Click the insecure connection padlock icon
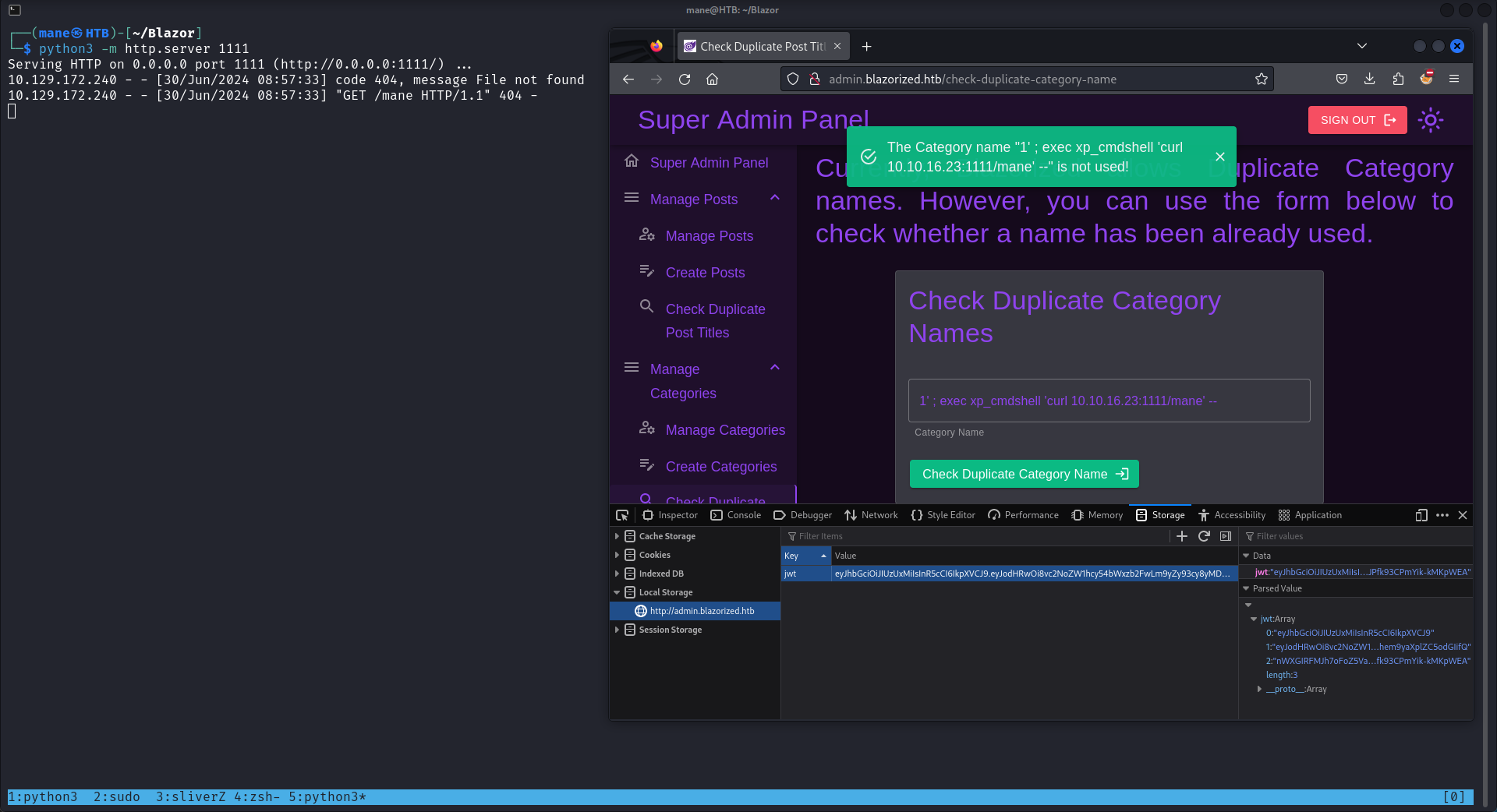The width and height of the screenshot is (1497, 812). (814, 79)
